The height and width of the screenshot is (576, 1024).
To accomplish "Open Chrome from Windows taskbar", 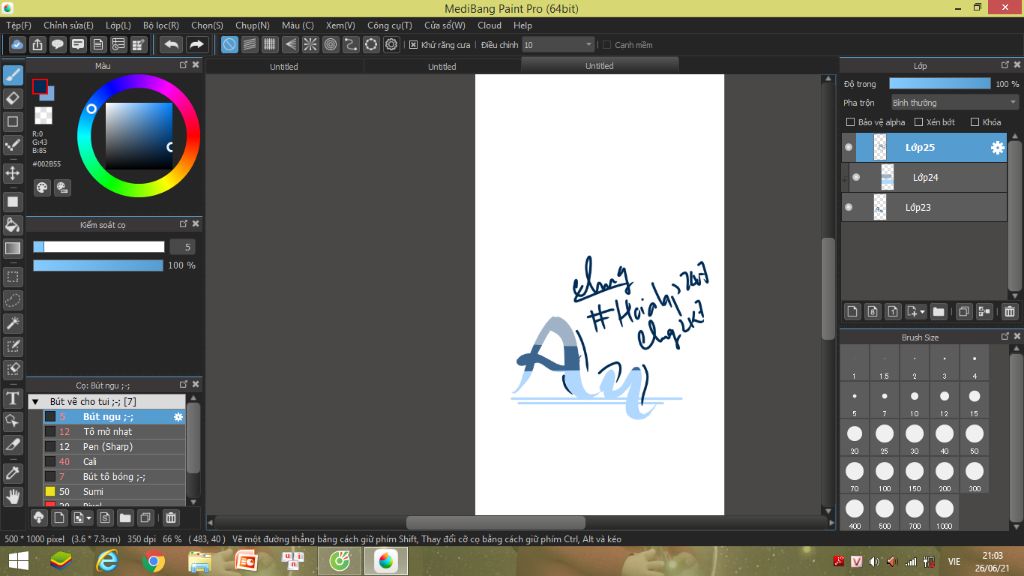I will (x=153, y=562).
